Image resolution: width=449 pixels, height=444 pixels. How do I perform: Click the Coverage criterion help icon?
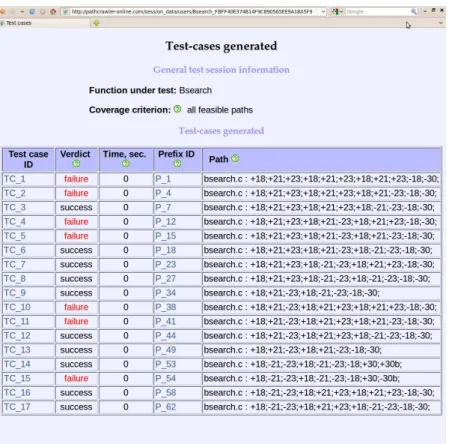(178, 109)
